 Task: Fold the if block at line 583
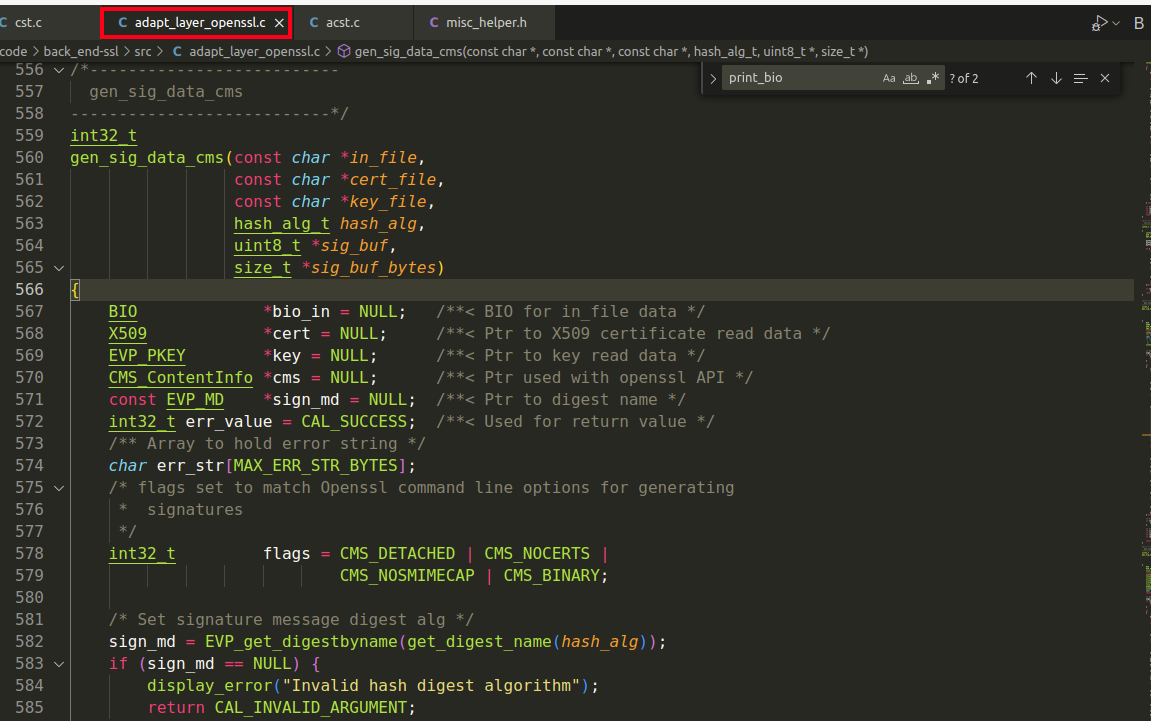59,664
